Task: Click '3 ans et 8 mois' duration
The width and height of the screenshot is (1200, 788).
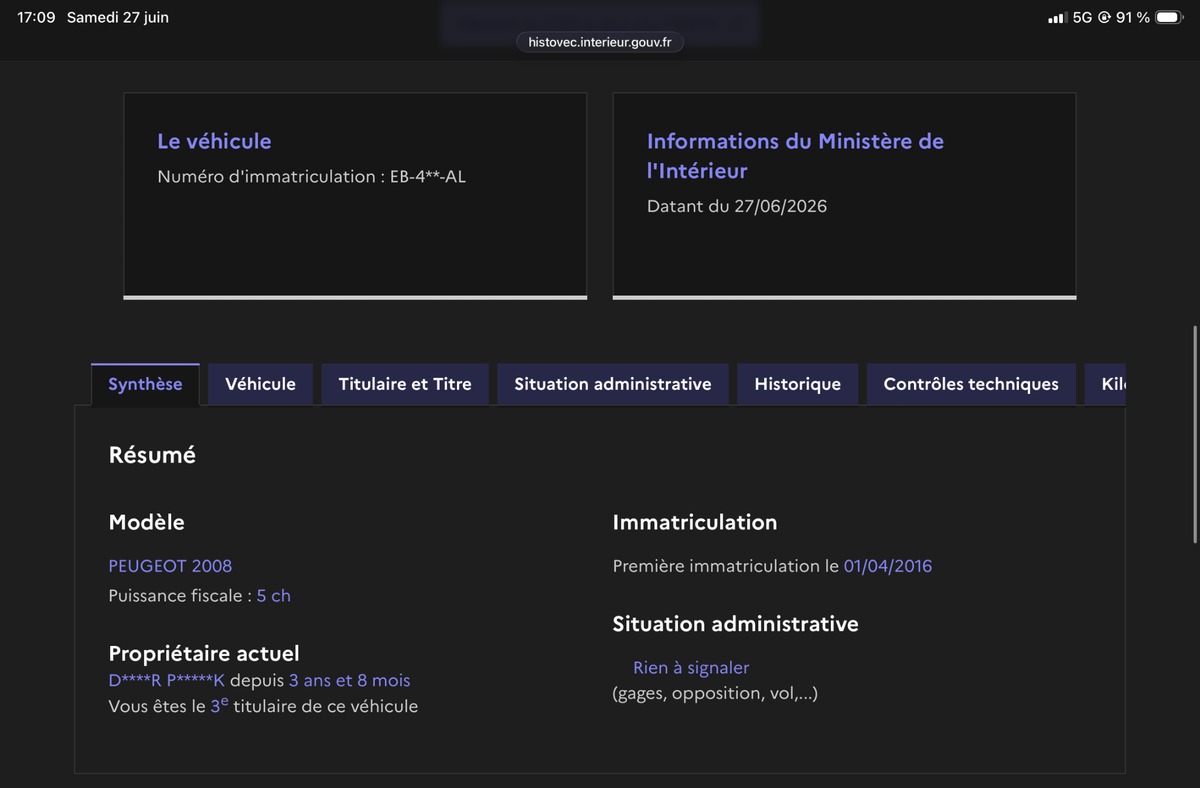Action: coord(350,681)
